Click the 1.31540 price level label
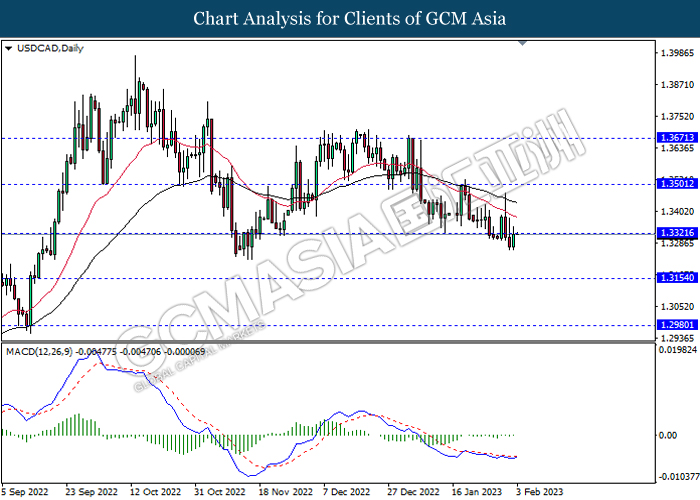Screen dimensions: 700x500 pyautogui.click(x=677, y=278)
